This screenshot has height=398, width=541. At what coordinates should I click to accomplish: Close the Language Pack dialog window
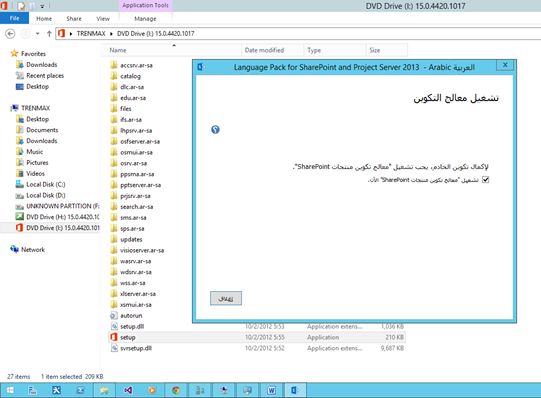[505, 65]
